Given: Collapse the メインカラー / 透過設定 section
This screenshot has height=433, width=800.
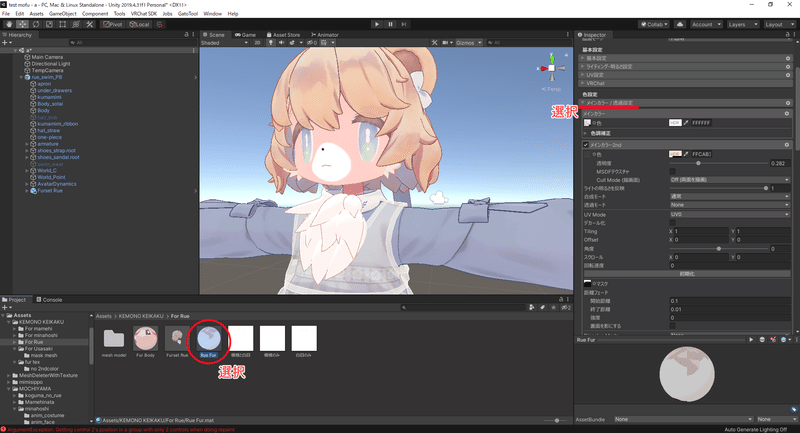Looking at the screenshot, I should click(x=686, y=103).
